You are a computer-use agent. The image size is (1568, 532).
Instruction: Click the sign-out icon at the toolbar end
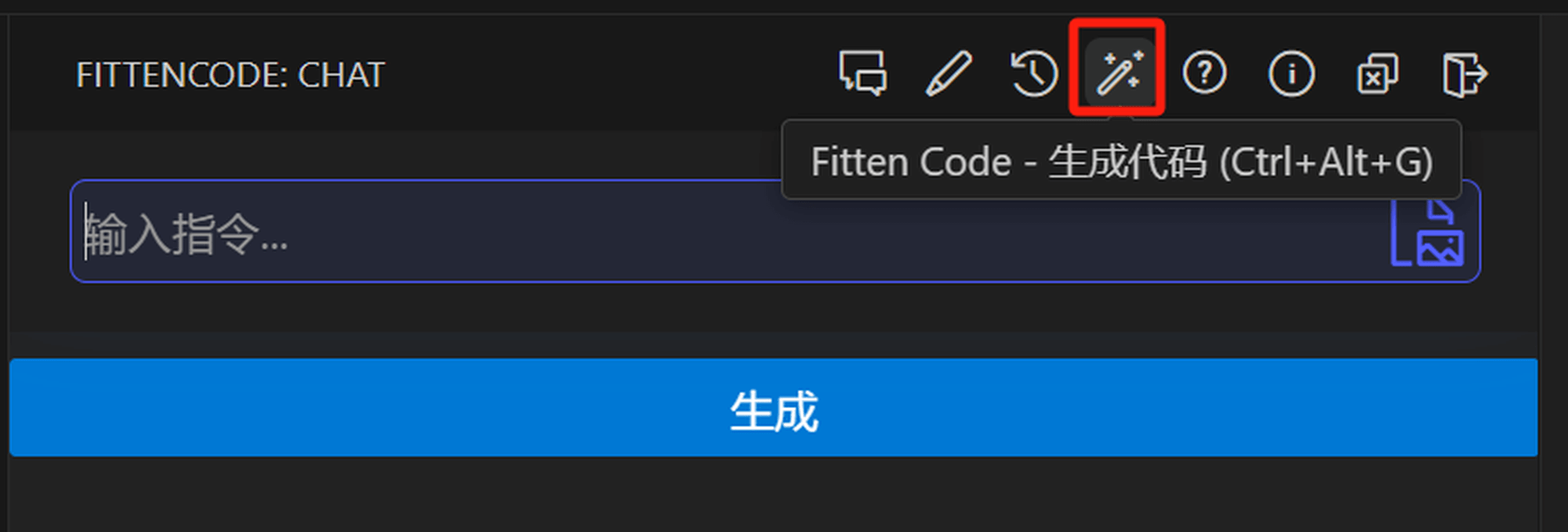point(1464,74)
